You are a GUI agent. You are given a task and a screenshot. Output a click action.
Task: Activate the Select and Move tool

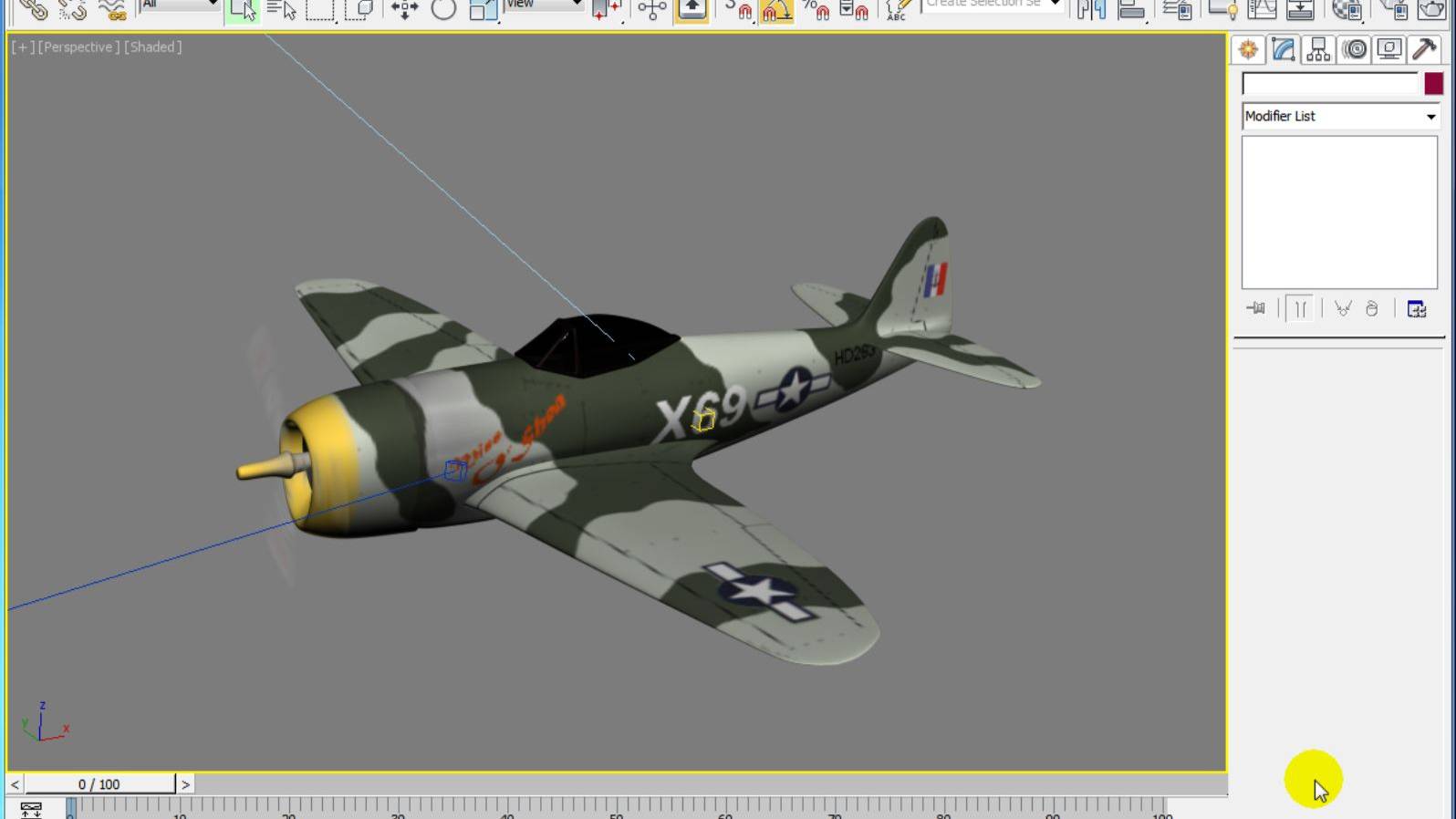pyautogui.click(x=404, y=9)
